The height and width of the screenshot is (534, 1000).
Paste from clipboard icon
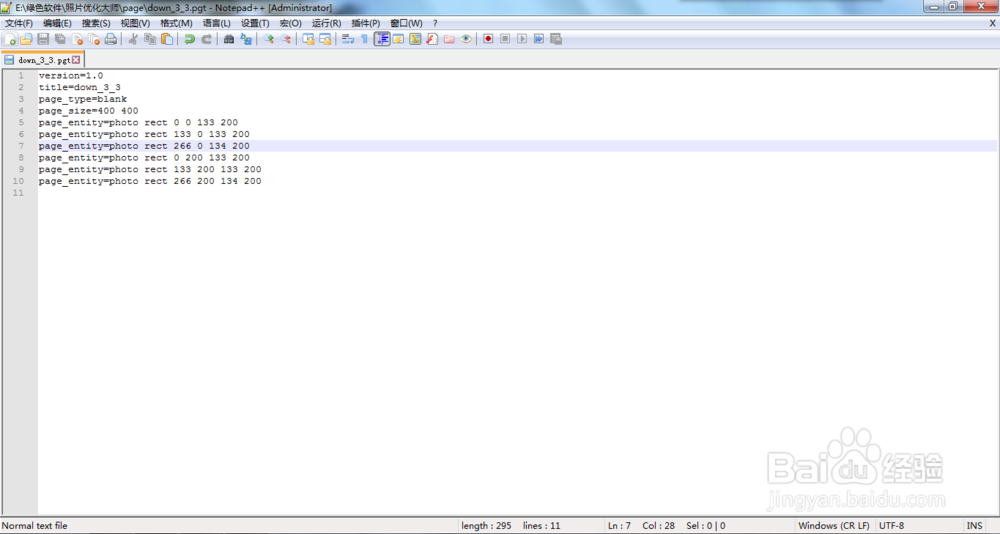[x=167, y=39]
